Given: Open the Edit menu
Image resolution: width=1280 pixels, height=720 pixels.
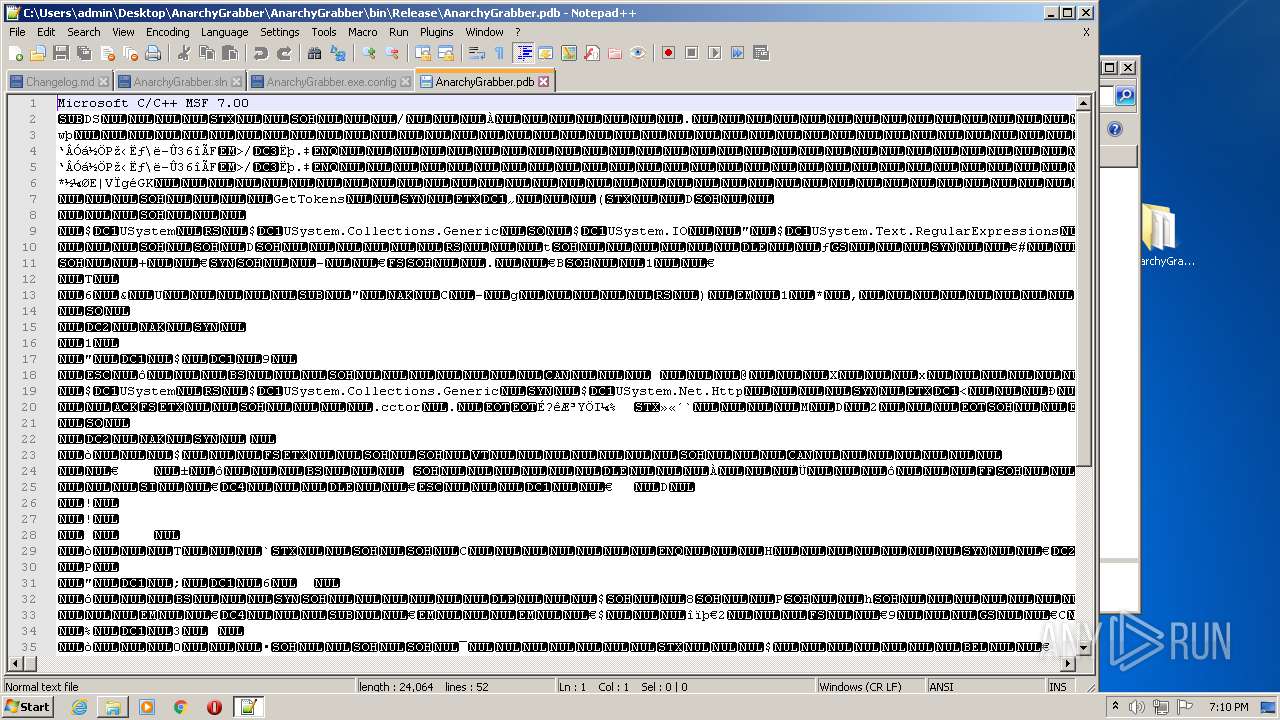Looking at the screenshot, I should pos(46,32).
